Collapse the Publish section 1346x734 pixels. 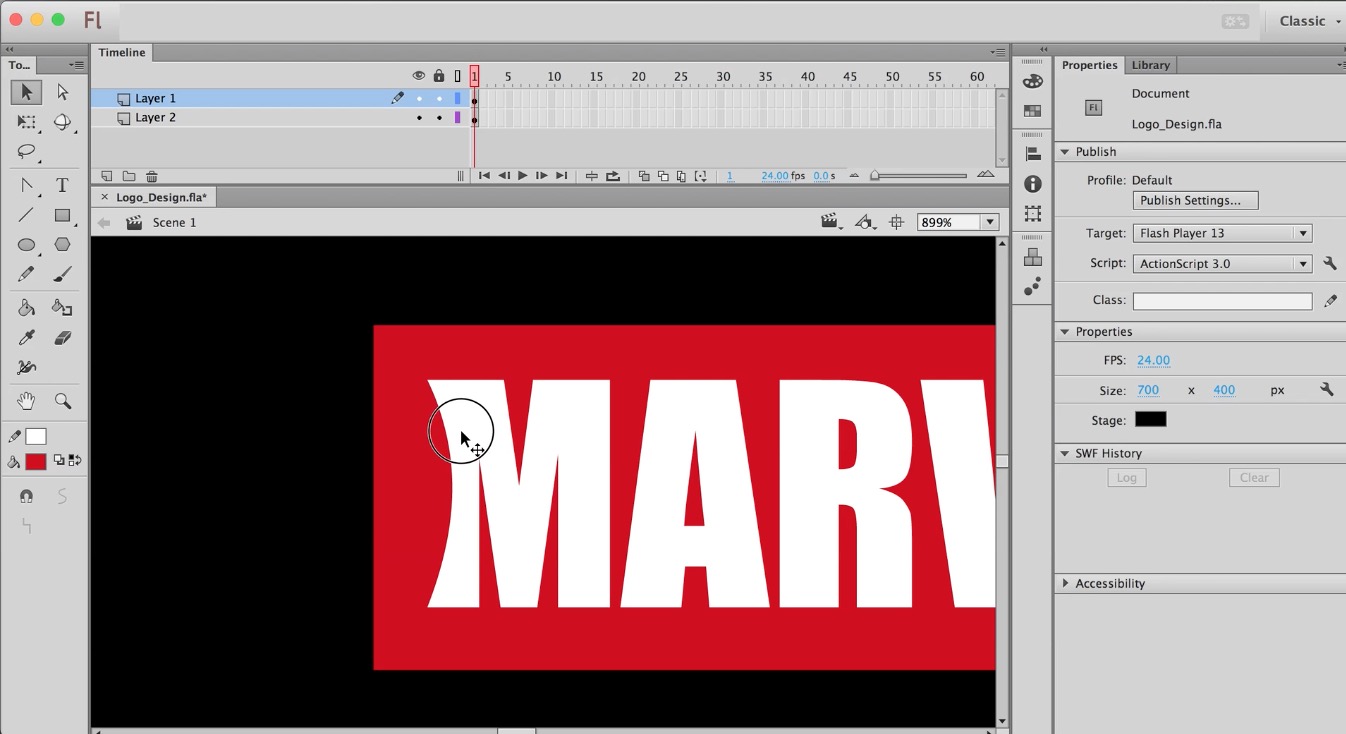1065,151
